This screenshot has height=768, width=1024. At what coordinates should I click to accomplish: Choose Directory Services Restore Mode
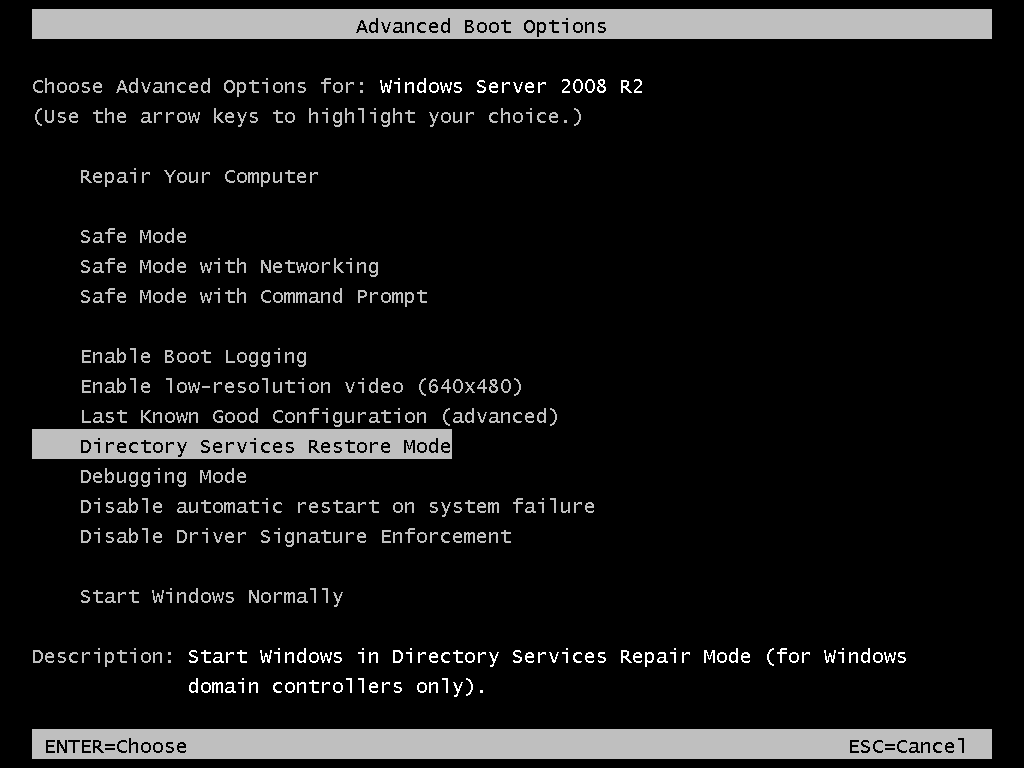click(x=265, y=446)
